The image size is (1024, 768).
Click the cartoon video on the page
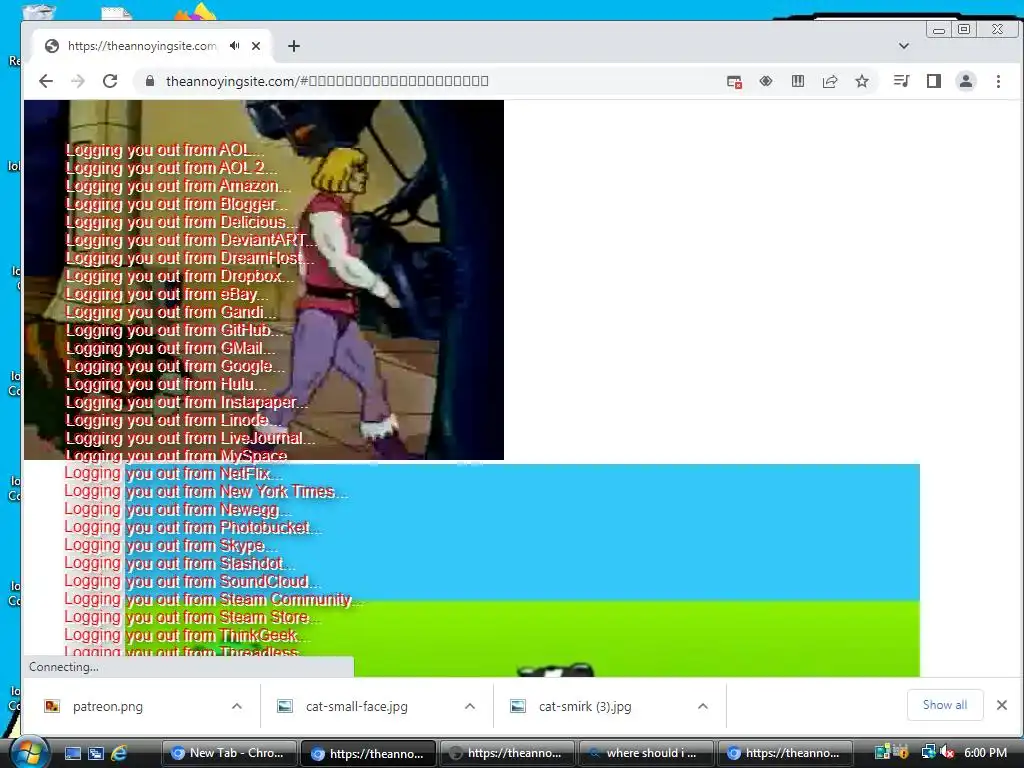point(264,280)
